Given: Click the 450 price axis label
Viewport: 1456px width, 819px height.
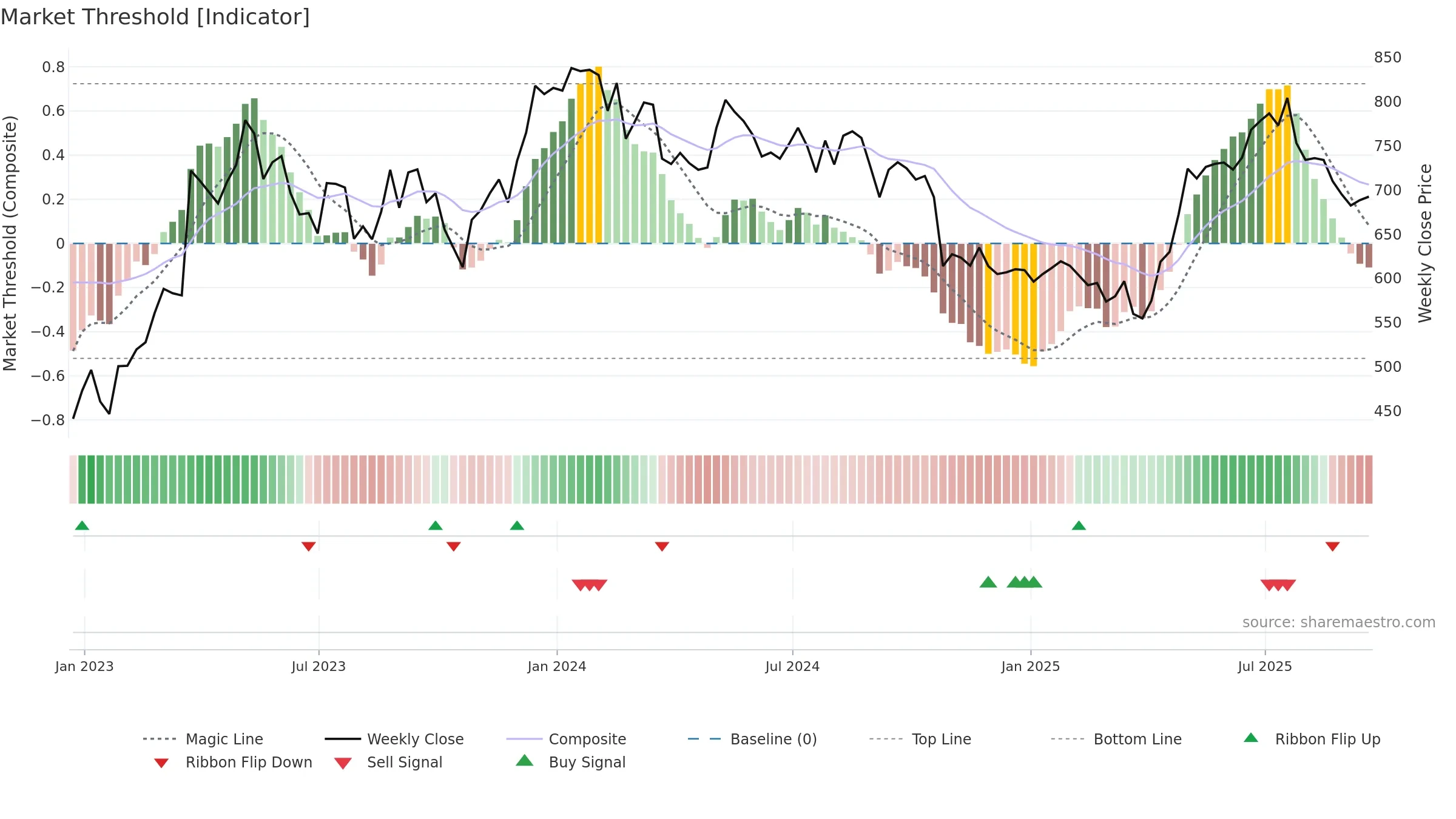Looking at the screenshot, I should point(1387,411).
